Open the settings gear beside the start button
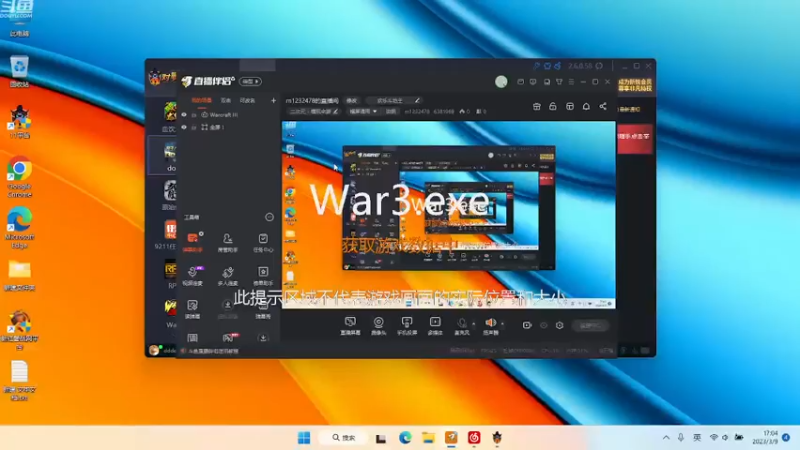The image size is (800, 450). pos(560,325)
